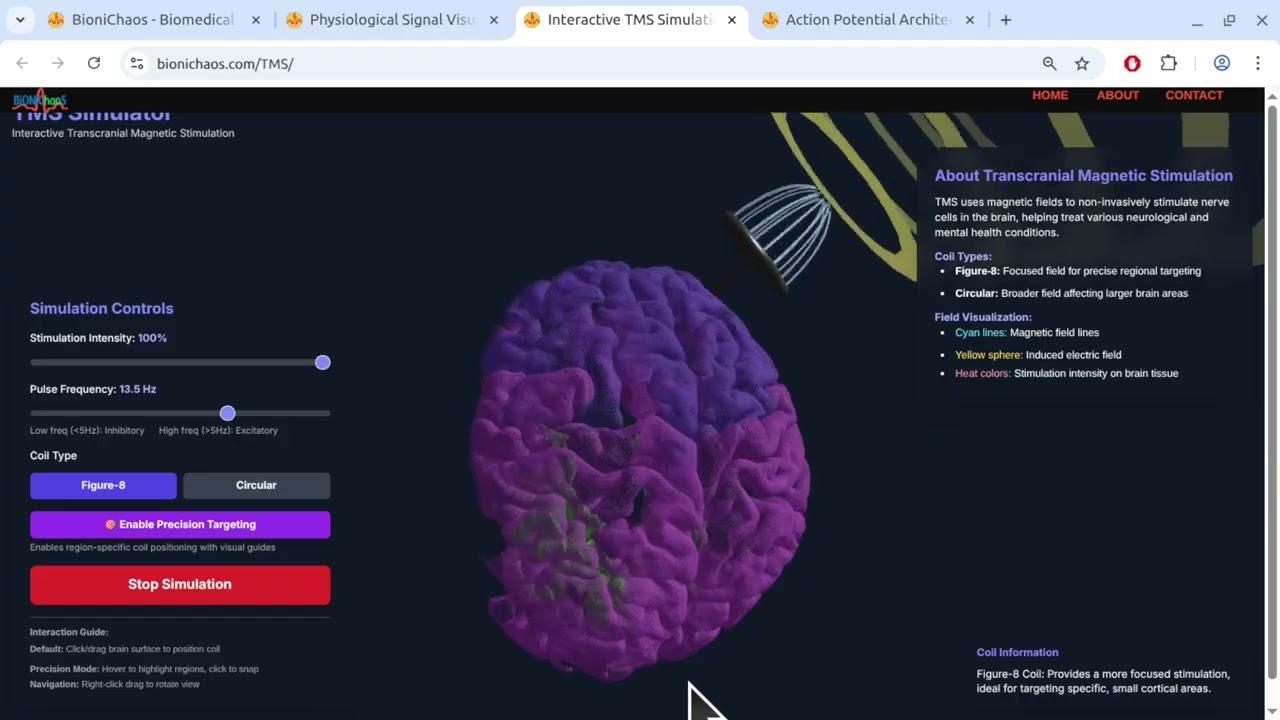Close the Interactive TMS Simulation tab
The height and width of the screenshot is (720, 1280).
[x=732, y=20]
